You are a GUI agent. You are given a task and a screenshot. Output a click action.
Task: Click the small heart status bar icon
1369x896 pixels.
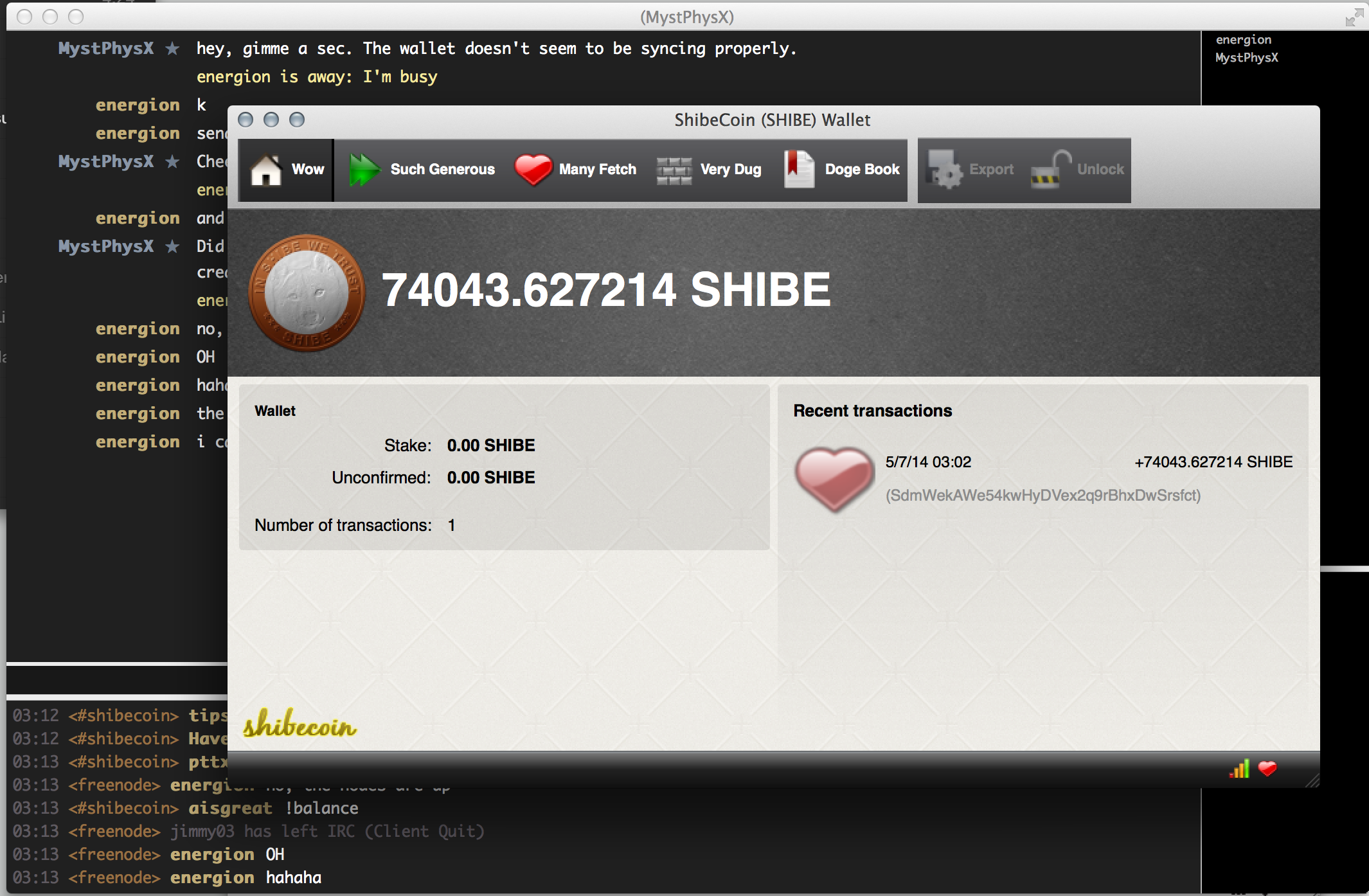click(x=1267, y=768)
